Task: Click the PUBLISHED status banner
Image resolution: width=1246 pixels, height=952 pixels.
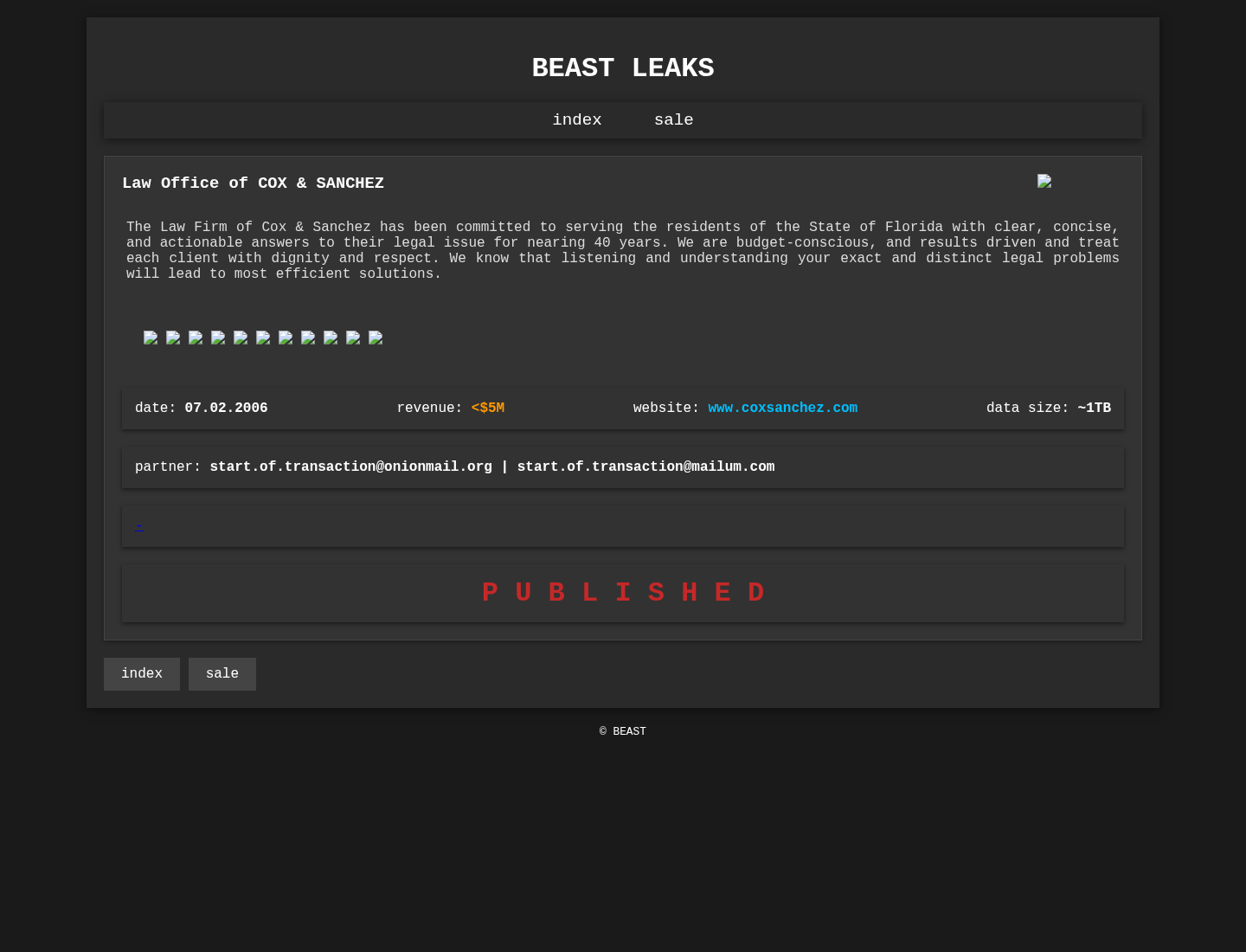Action: (x=623, y=593)
